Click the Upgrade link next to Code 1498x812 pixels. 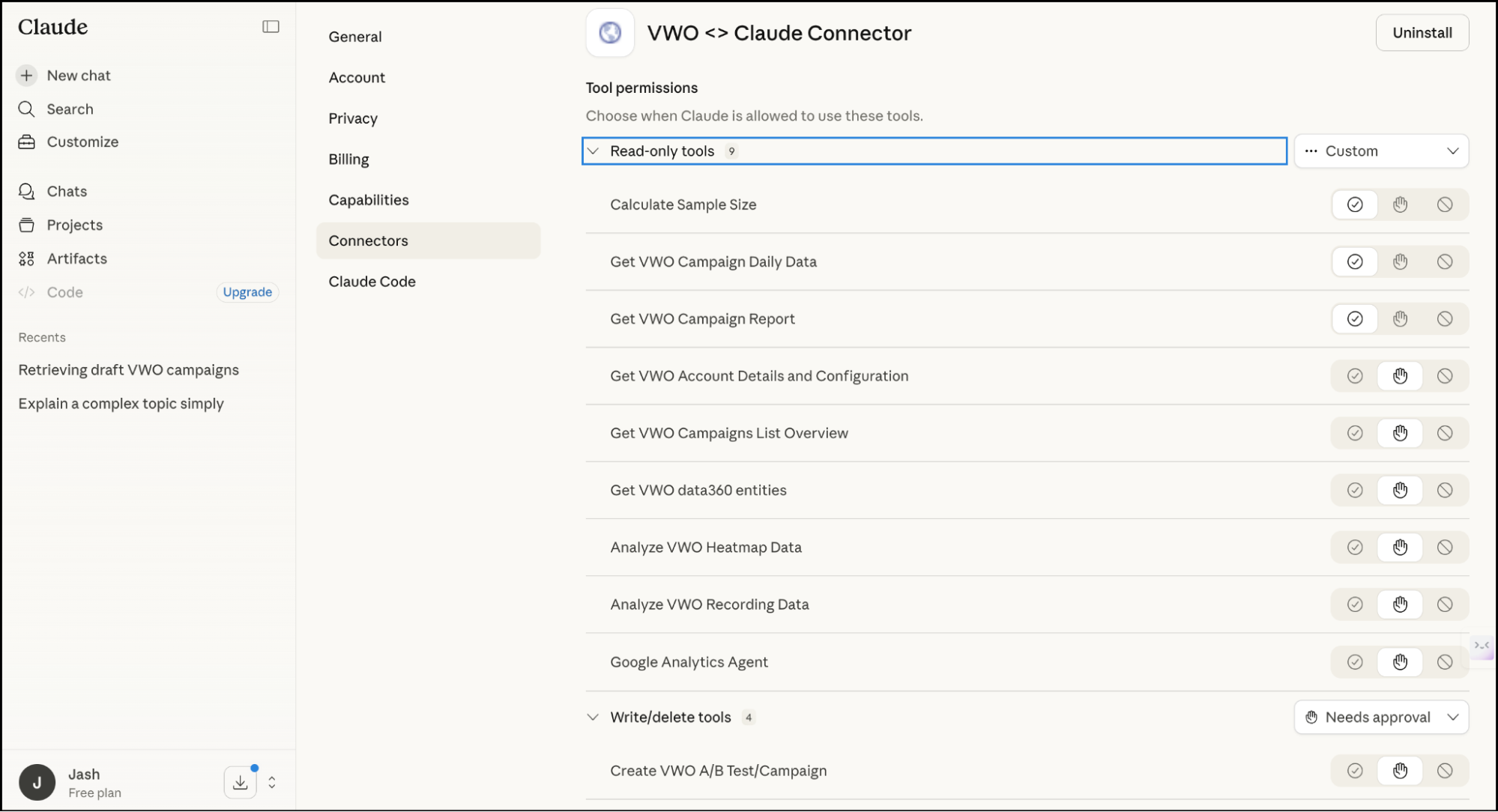247,292
